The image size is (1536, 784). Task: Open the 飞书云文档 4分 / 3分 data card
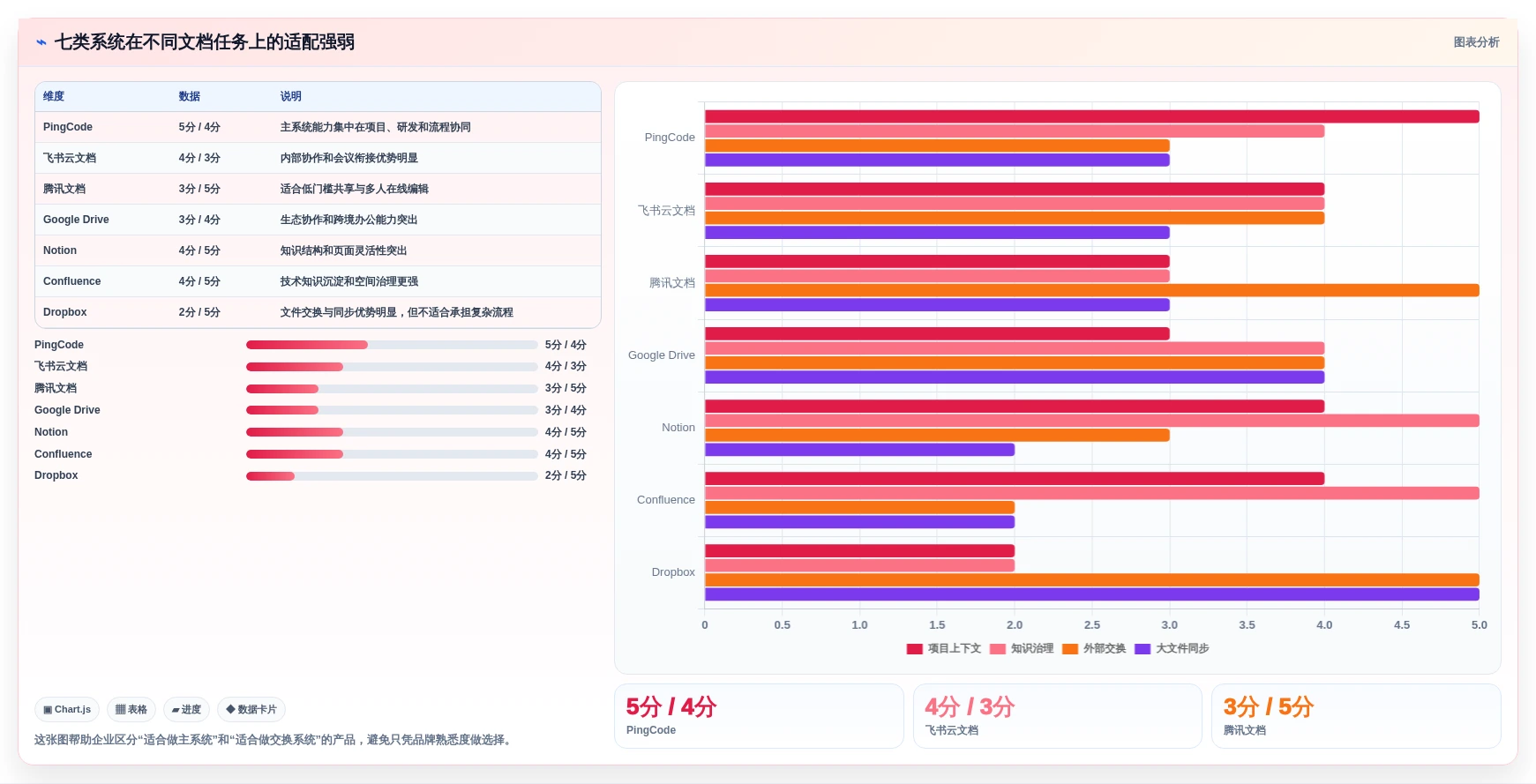coord(1057,716)
